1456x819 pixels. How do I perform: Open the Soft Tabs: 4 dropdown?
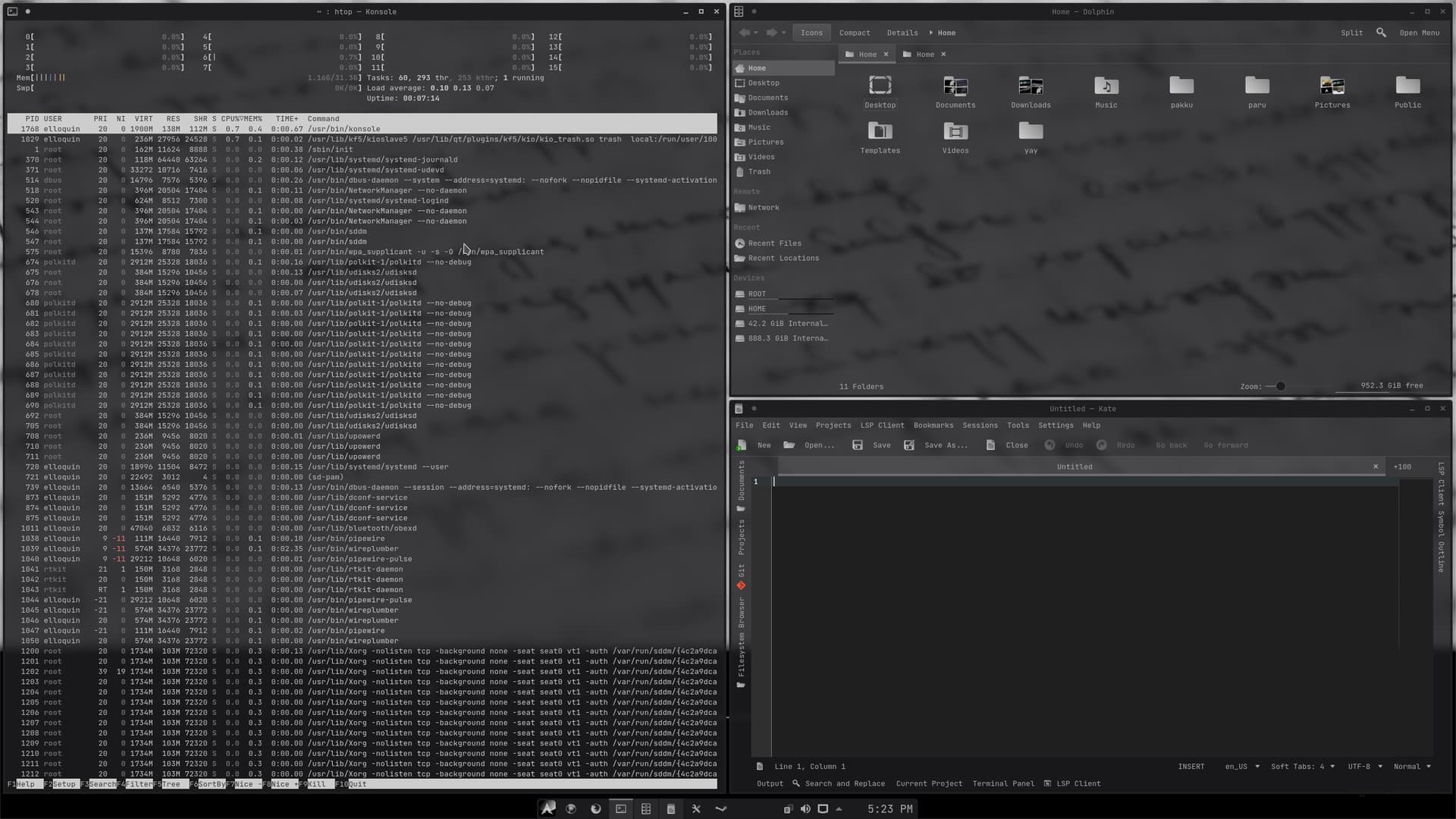point(1303,767)
